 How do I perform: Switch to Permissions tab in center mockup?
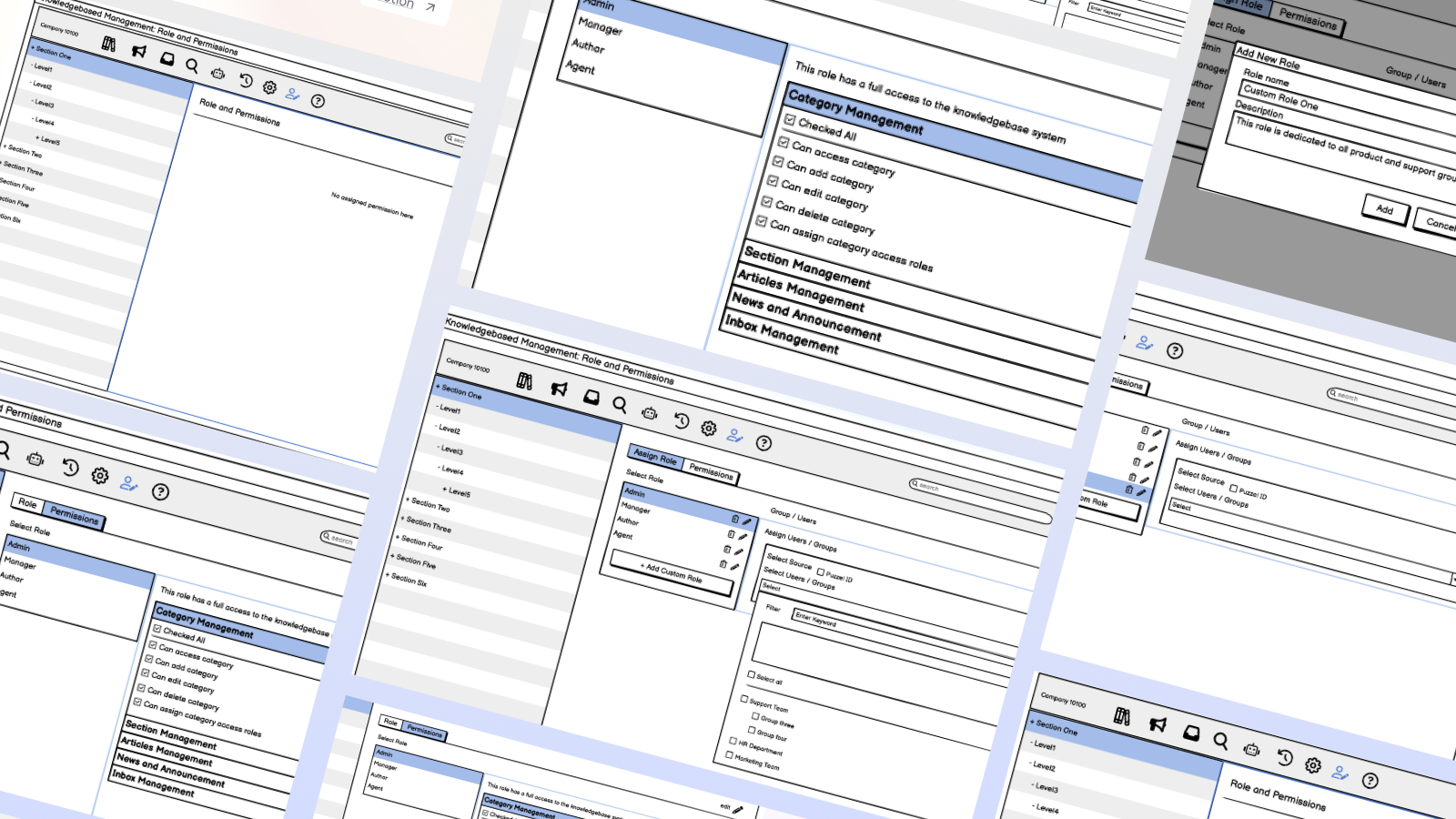point(710,471)
